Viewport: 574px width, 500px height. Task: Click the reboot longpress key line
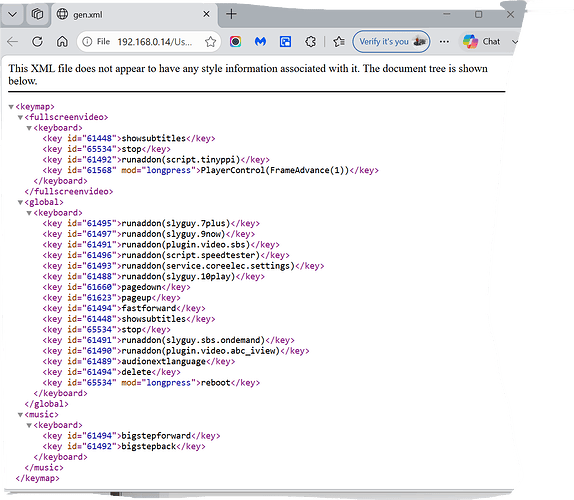click(x=151, y=383)
